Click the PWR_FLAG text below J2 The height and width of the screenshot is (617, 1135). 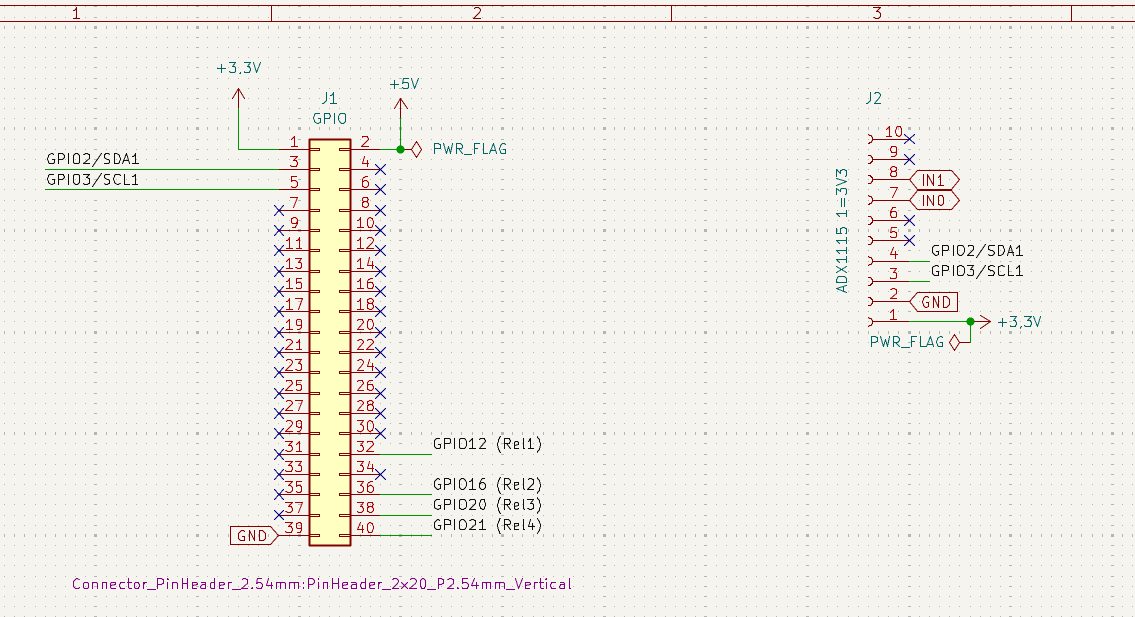click(x=907, y=343)
